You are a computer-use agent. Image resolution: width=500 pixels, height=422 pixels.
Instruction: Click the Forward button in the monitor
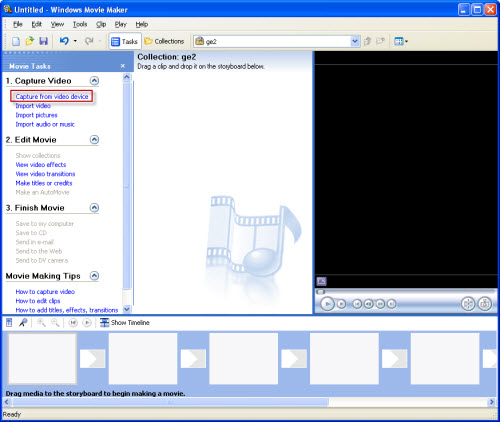pos(392,304)
